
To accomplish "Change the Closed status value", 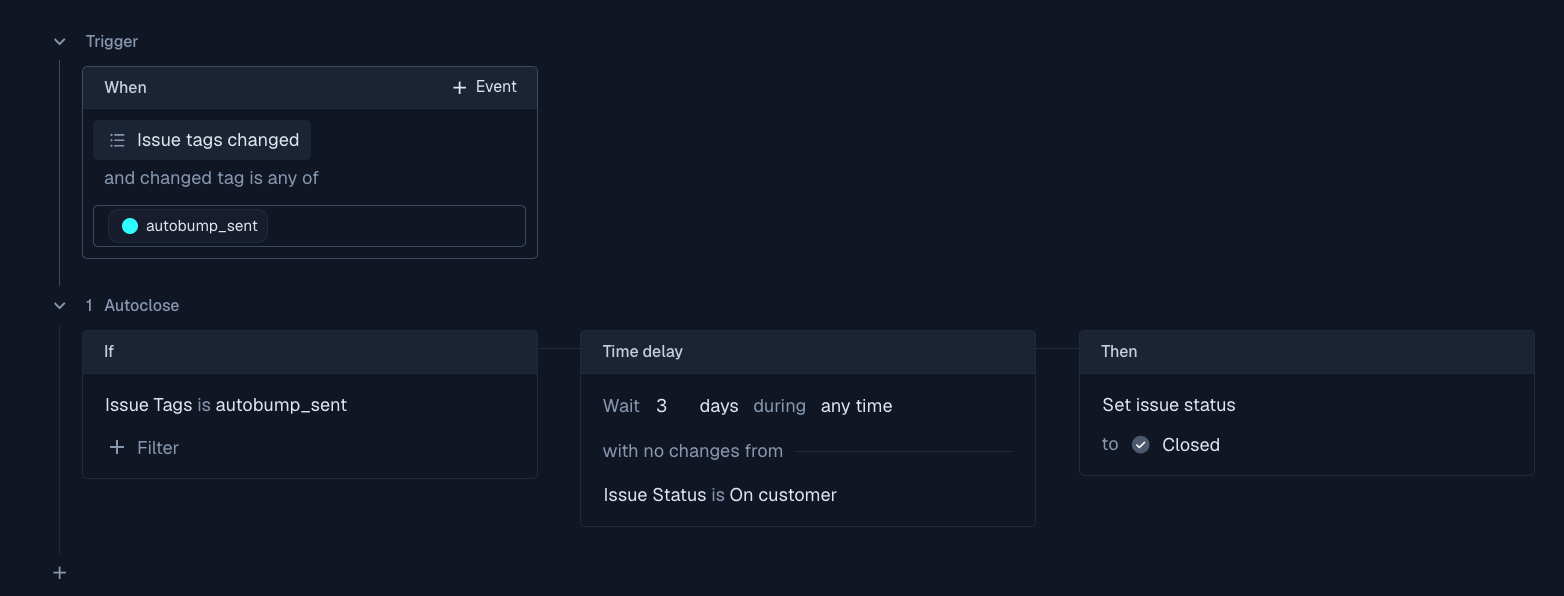I will click(1190, 445).
